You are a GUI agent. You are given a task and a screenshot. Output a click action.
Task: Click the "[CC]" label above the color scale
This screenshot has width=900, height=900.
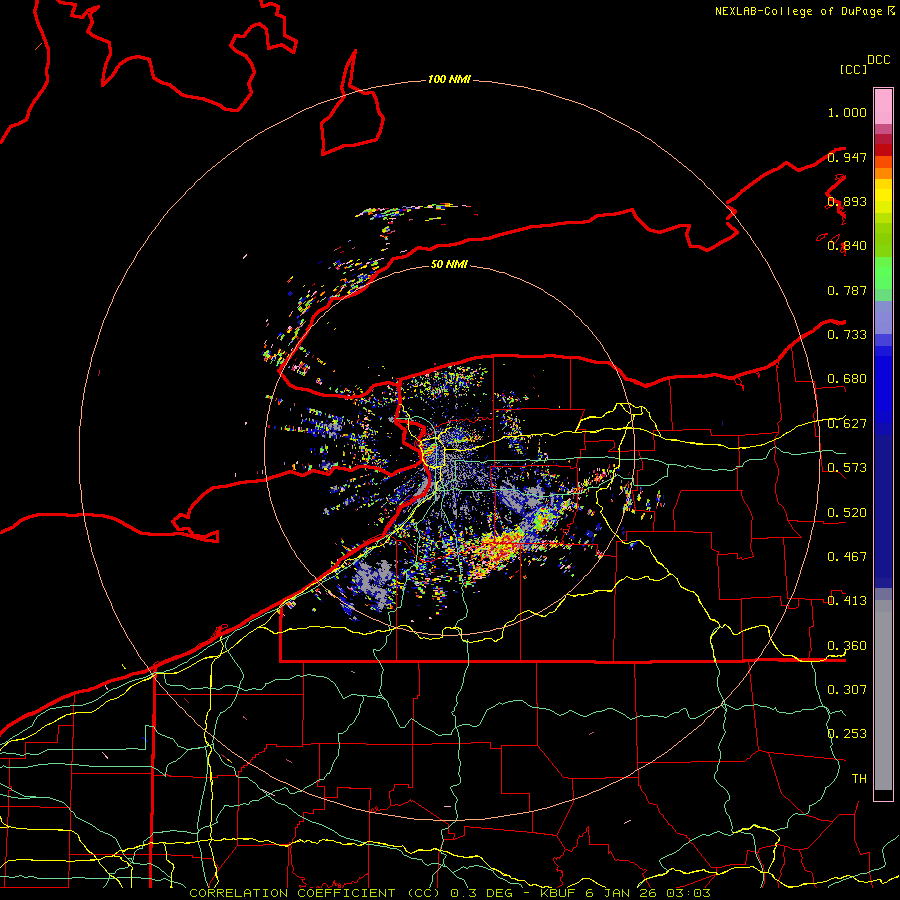coord(853,69)
